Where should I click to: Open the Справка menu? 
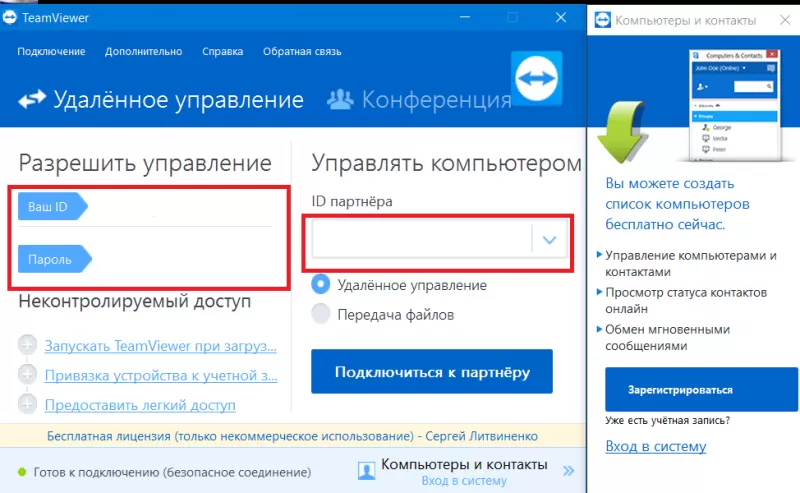(222, 52)
